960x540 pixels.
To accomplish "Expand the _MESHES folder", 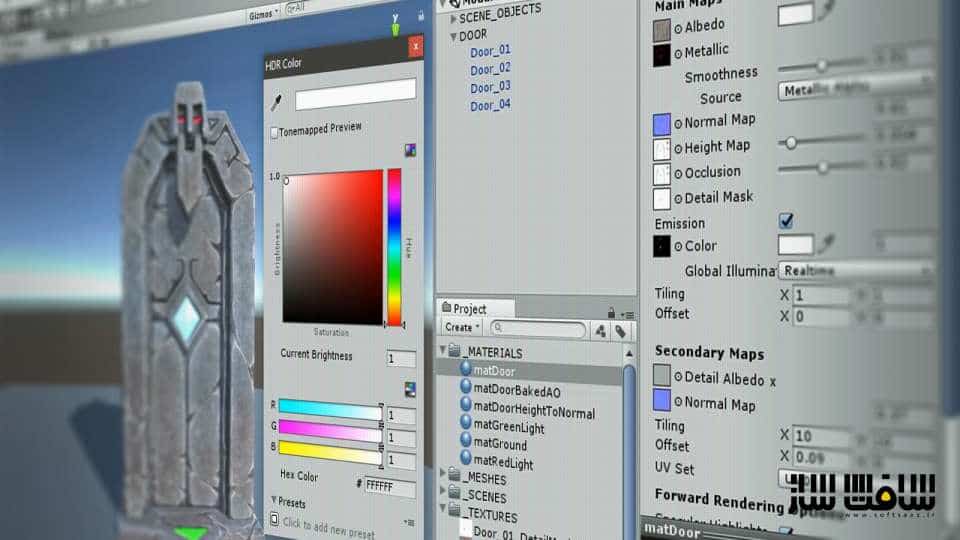I will [x=443, y=472].
